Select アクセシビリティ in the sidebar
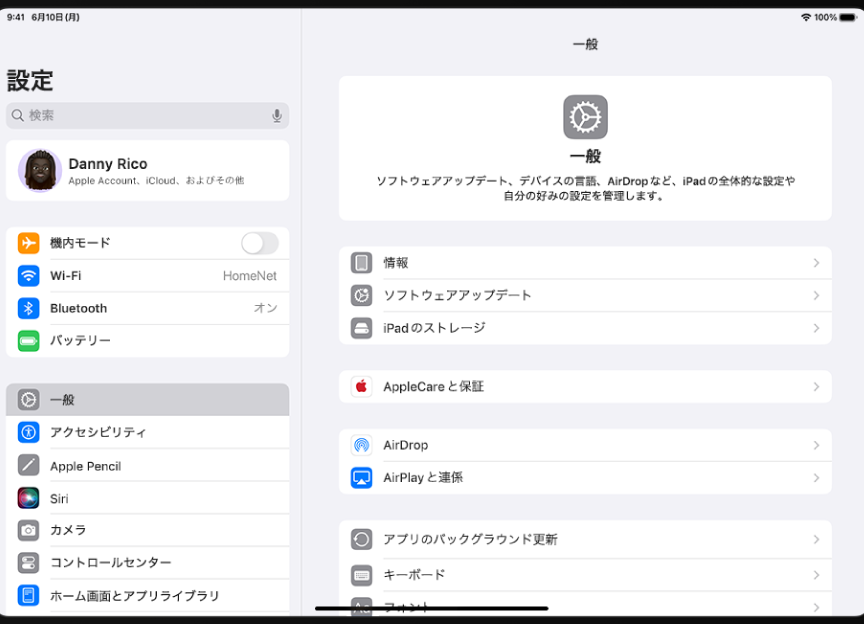This screenshot has width=864, height=624. 147,432
